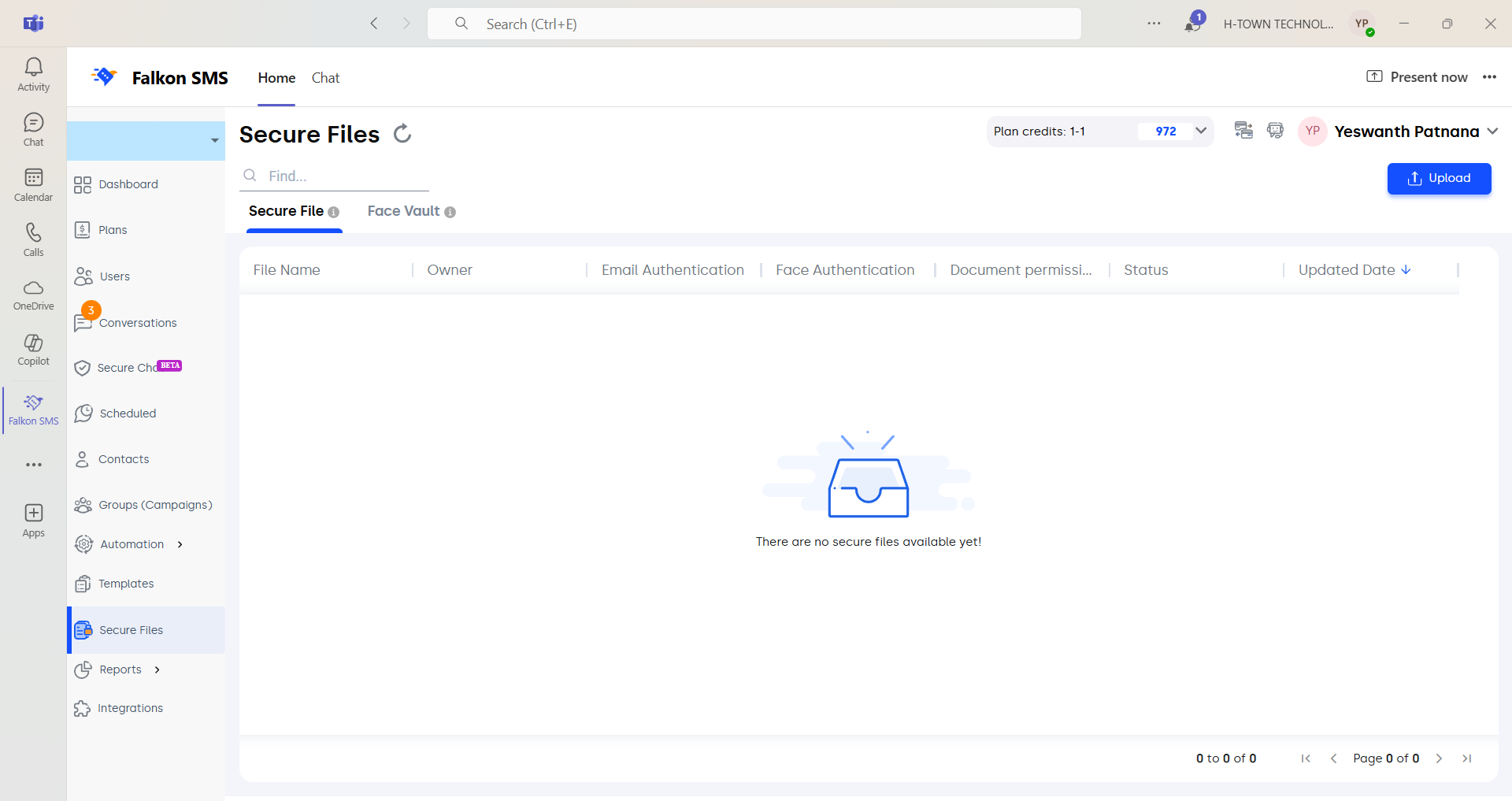
Task: Click the Face Authentication column header
Action: coord(845,270)
